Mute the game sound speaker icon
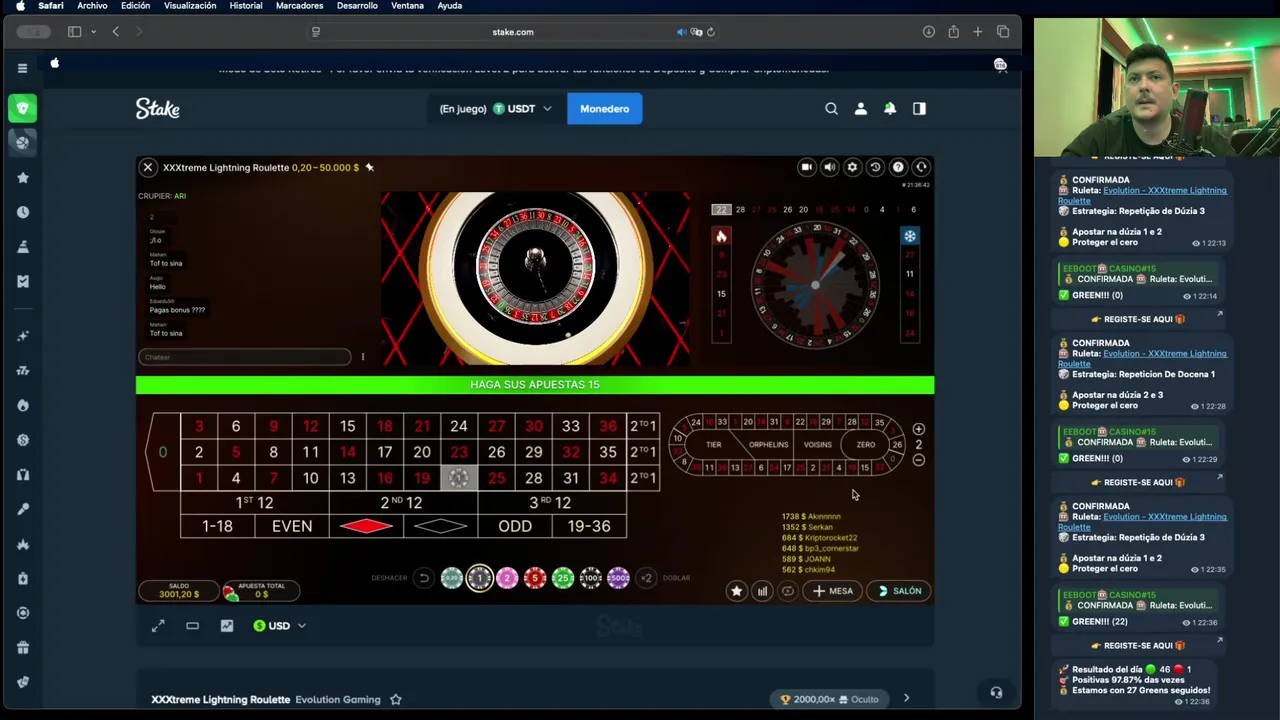1280x720 pixels. [x=829, y=167]
